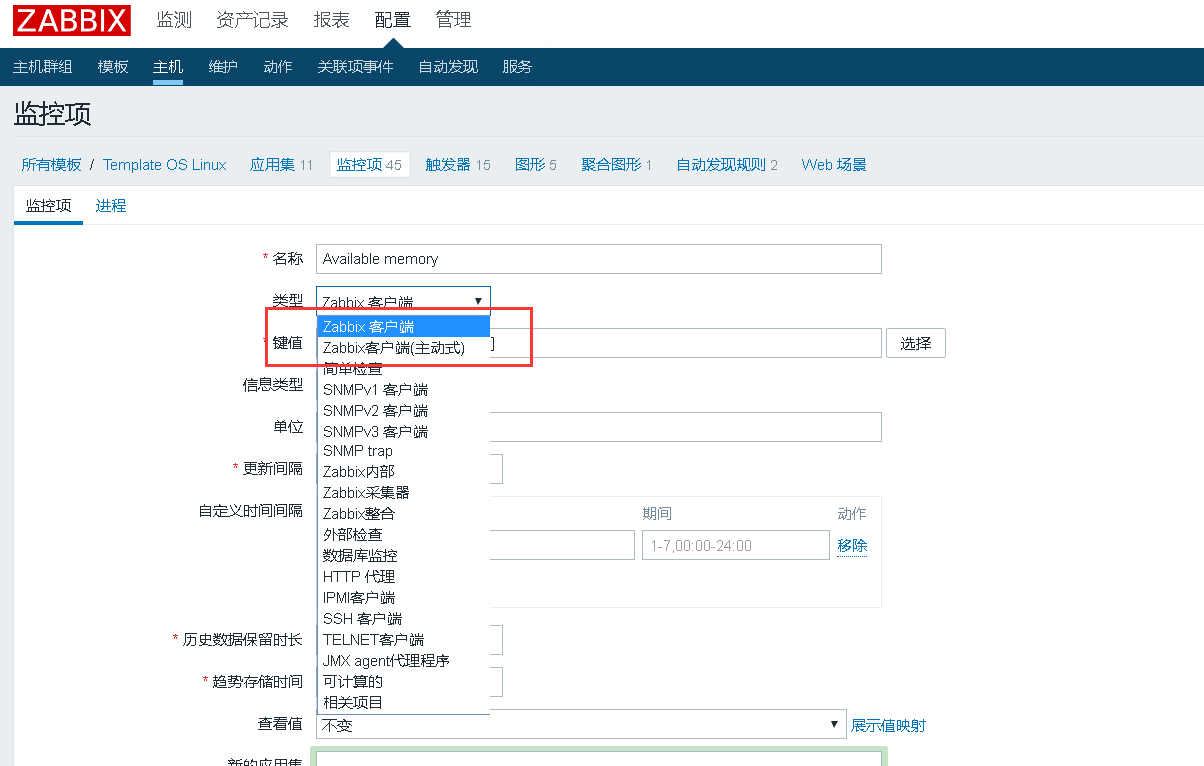Screen dimensions: 1204x766
Task: Go to 主机 submenu
Action: click(x=168, y=67)
